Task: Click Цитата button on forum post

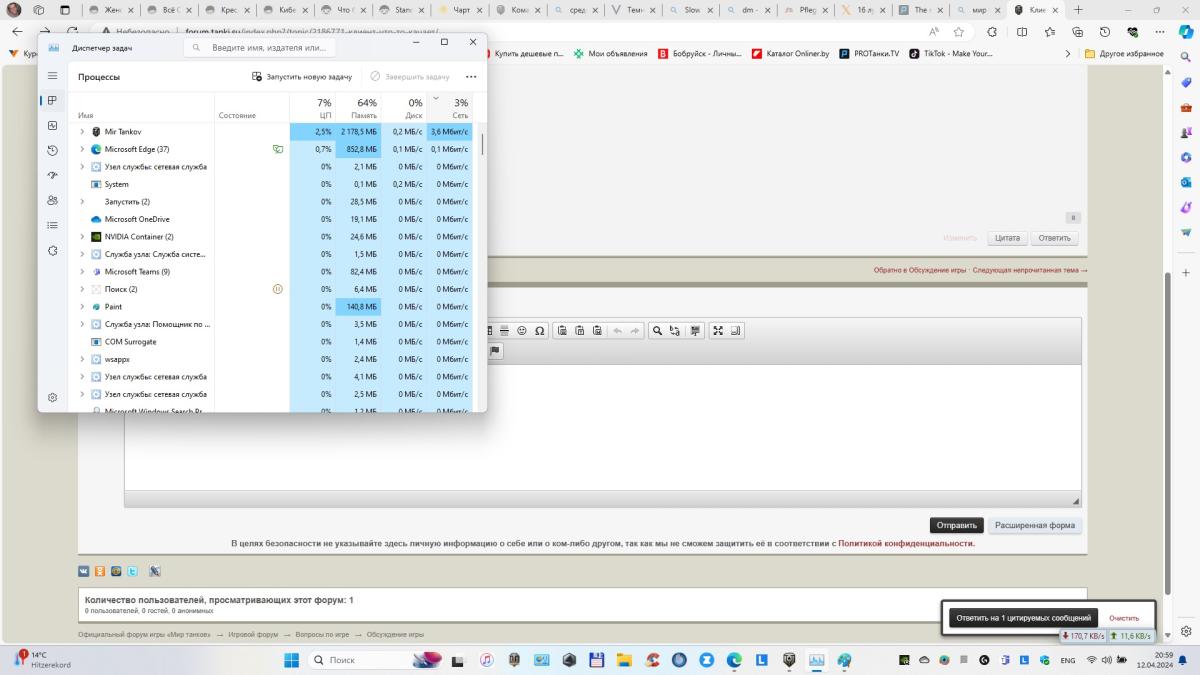Action: click(1007, 238)
